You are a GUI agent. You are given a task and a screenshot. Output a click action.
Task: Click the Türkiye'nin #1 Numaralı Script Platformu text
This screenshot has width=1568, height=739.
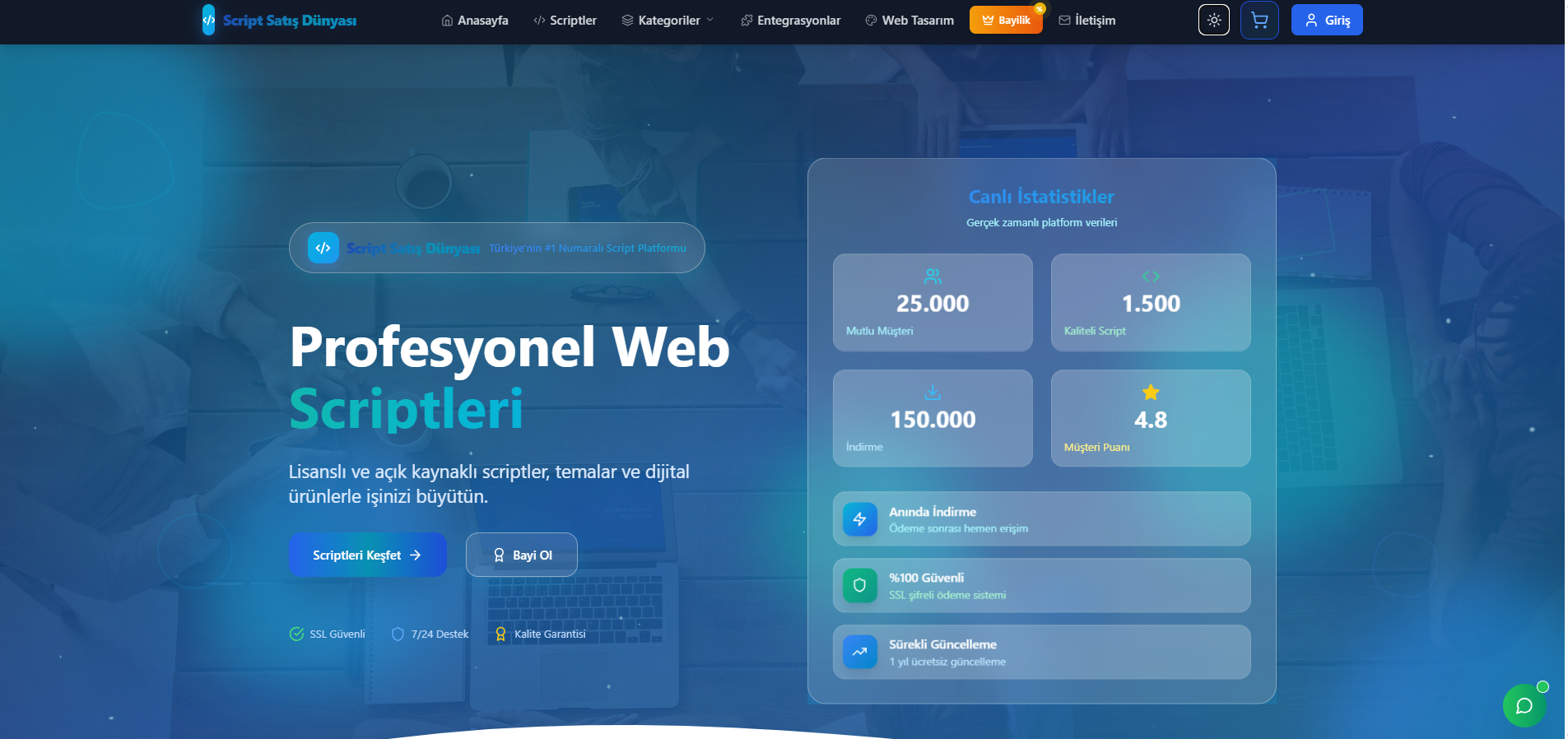click(588, 248)
